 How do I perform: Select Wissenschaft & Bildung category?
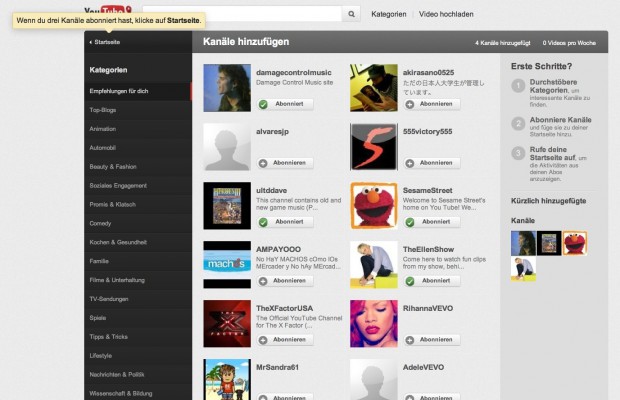click(138, 393)
